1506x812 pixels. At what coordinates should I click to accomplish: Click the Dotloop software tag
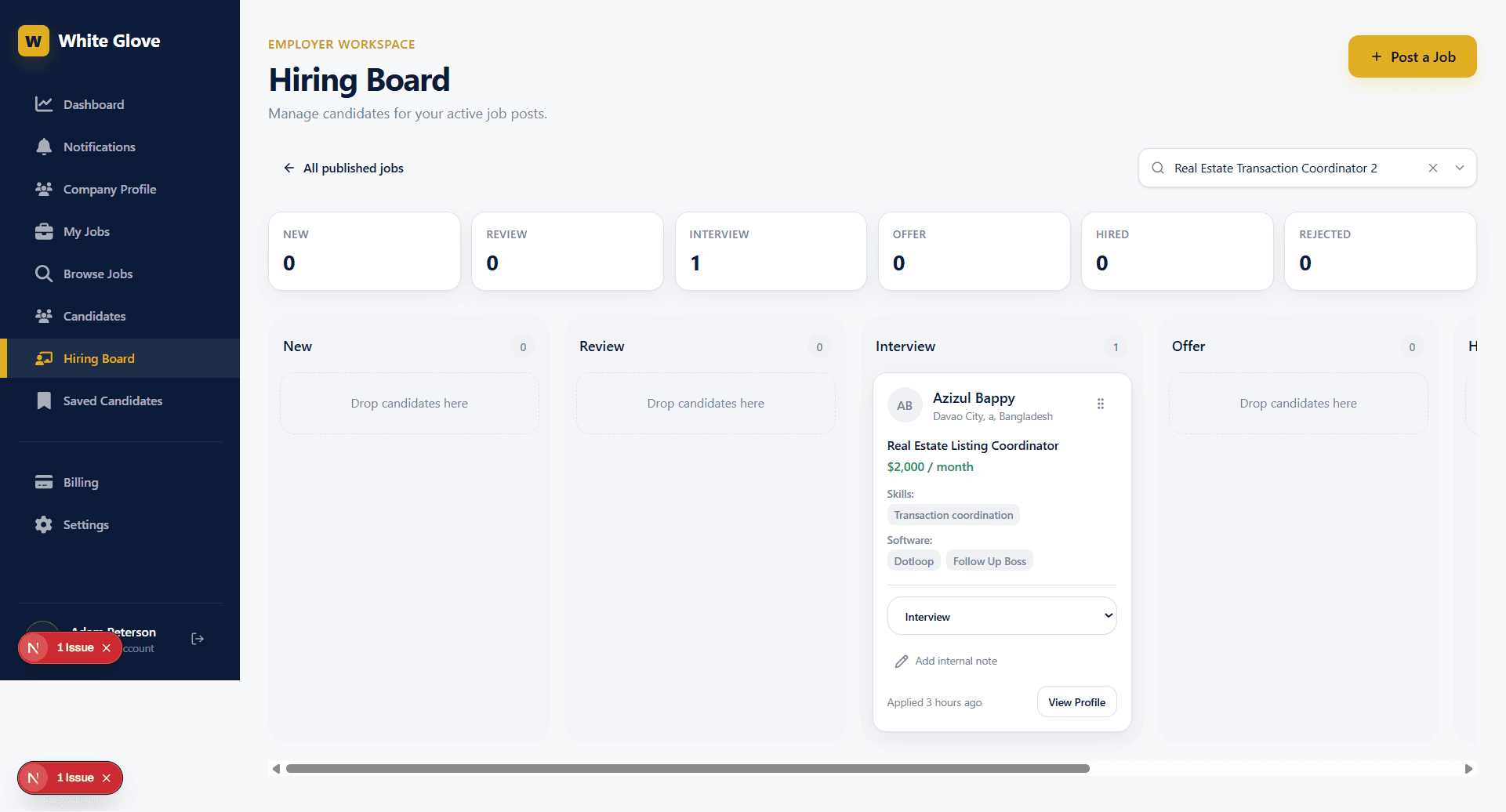pos(914,561)
